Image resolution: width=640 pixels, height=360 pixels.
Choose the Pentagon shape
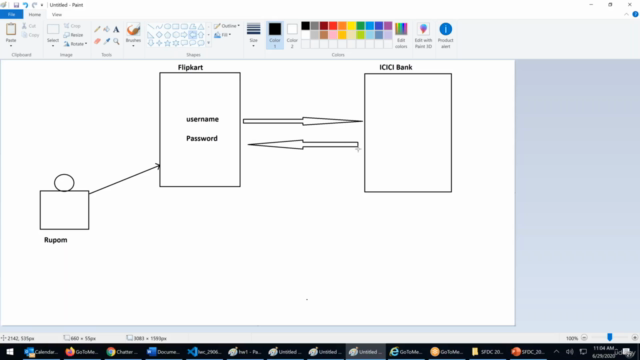167,35
